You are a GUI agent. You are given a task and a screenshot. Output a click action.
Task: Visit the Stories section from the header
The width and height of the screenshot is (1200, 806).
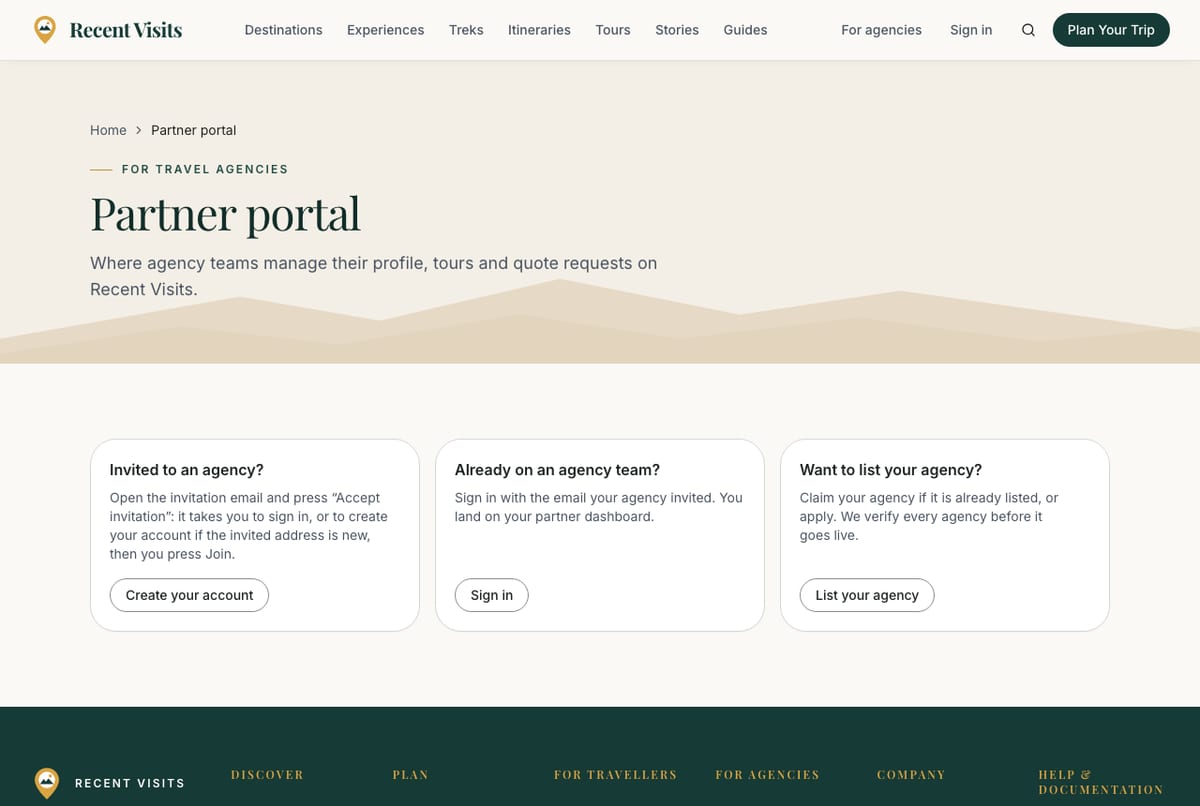click(x=677, y=30)
